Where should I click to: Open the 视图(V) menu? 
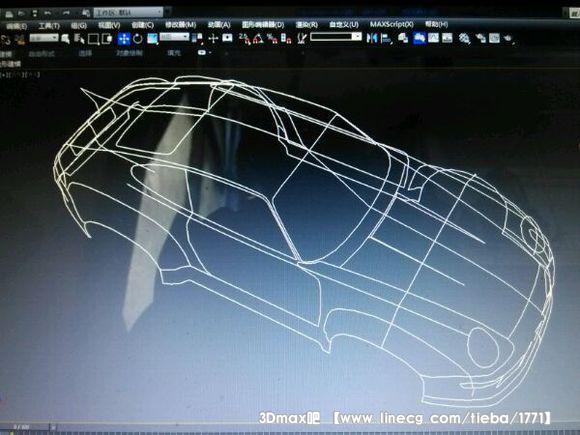[109, 26]
